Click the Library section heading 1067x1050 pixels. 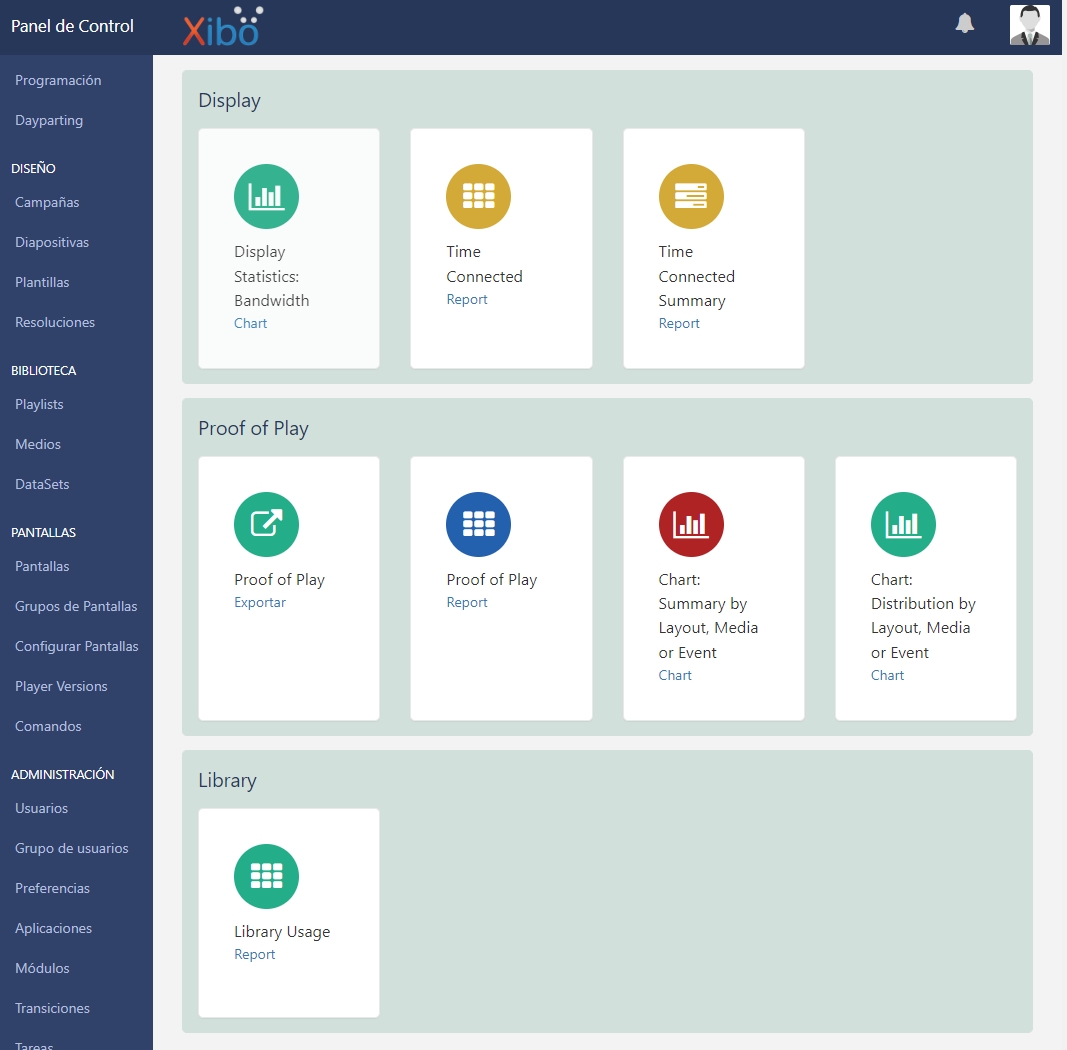point(227,780)
